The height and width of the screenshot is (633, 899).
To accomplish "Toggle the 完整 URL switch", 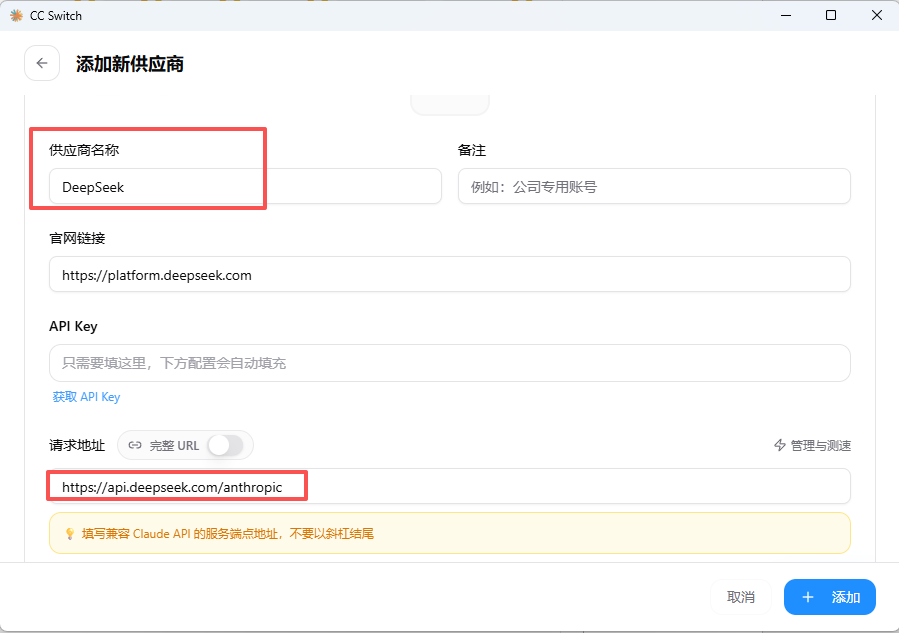I will point(225,446).
